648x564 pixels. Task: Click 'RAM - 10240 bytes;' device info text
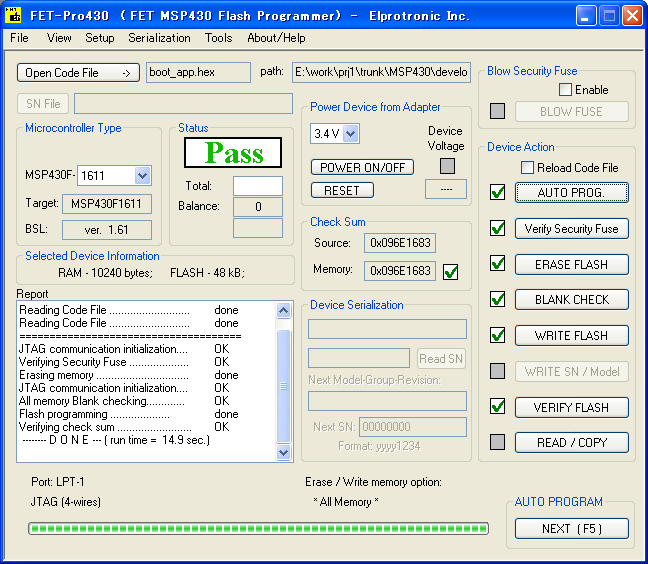[x=105, y=273]
